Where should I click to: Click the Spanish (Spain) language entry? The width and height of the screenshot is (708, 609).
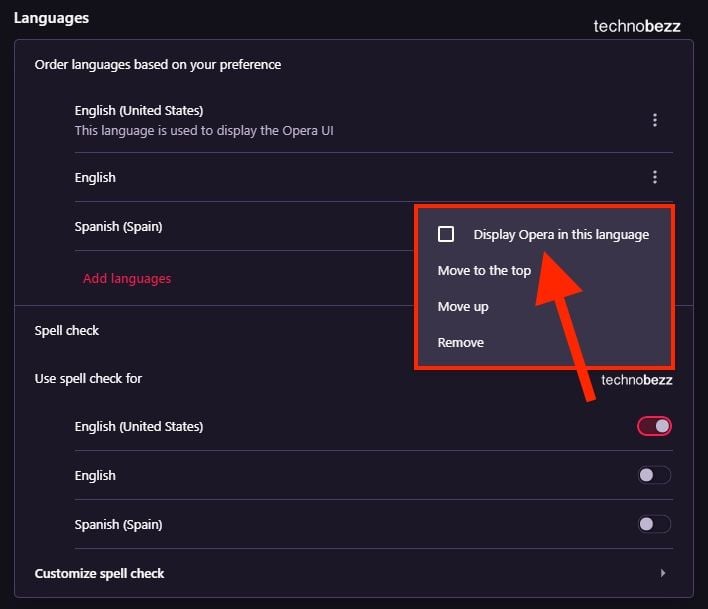coord(118,226)
